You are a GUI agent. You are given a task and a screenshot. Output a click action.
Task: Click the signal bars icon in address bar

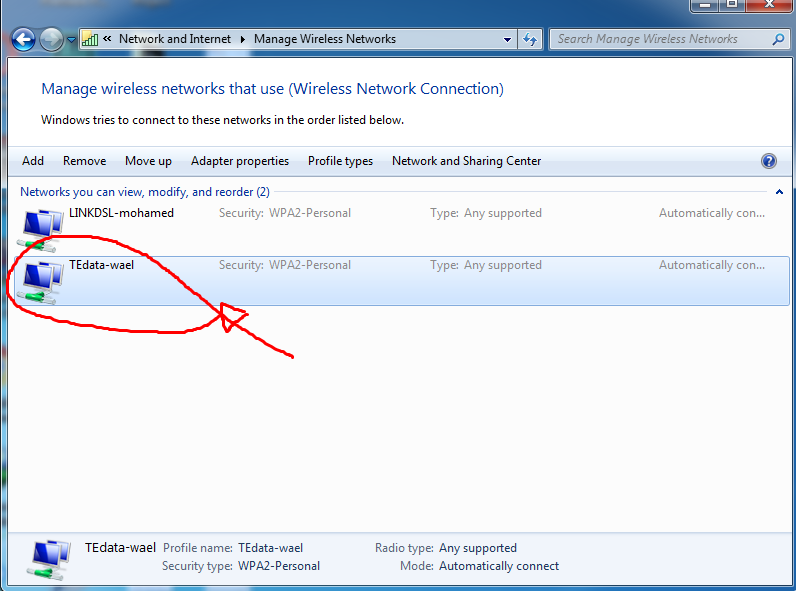[x=90, y=39]
